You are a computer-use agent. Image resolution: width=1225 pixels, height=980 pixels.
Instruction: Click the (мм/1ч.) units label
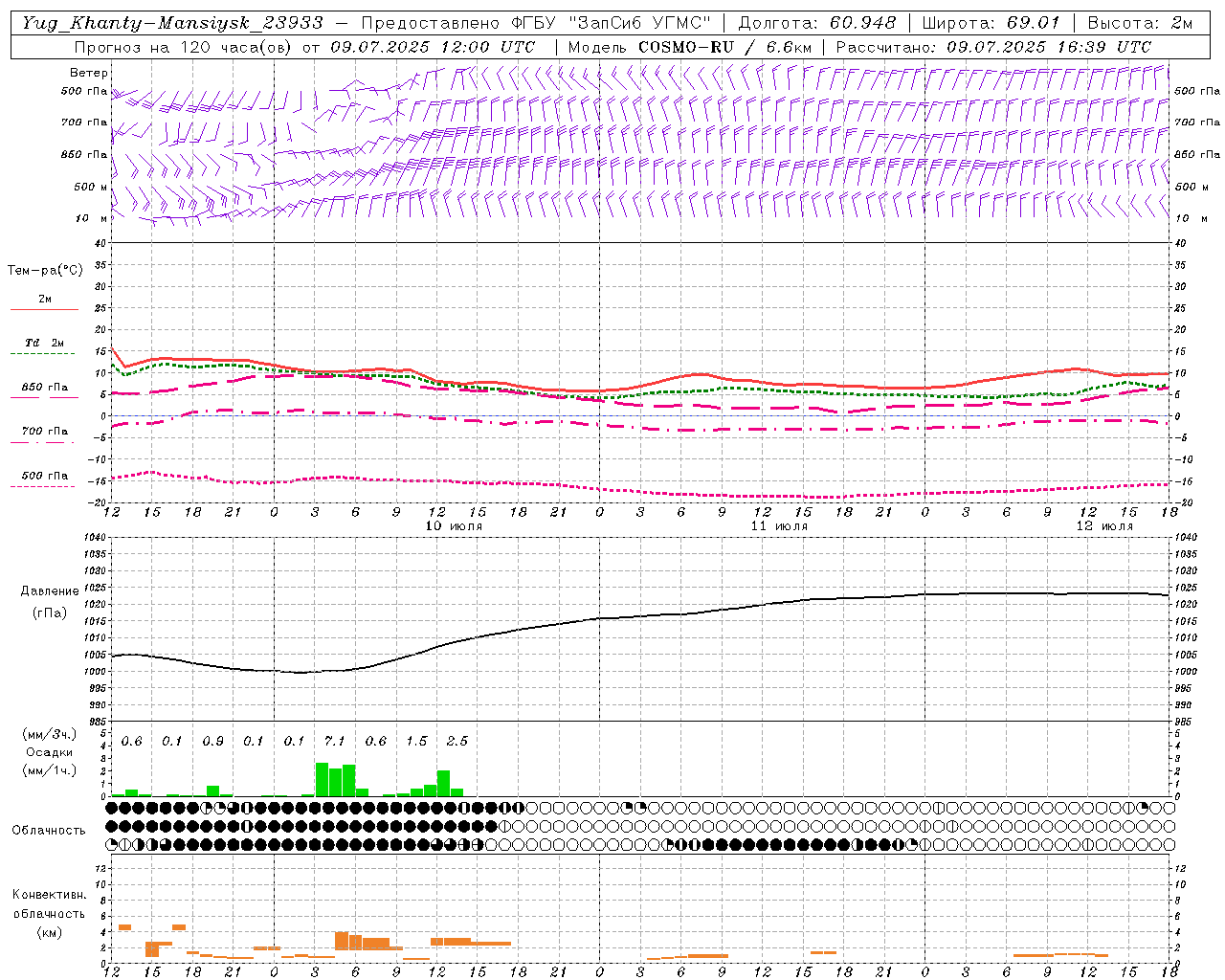point(49,770)
